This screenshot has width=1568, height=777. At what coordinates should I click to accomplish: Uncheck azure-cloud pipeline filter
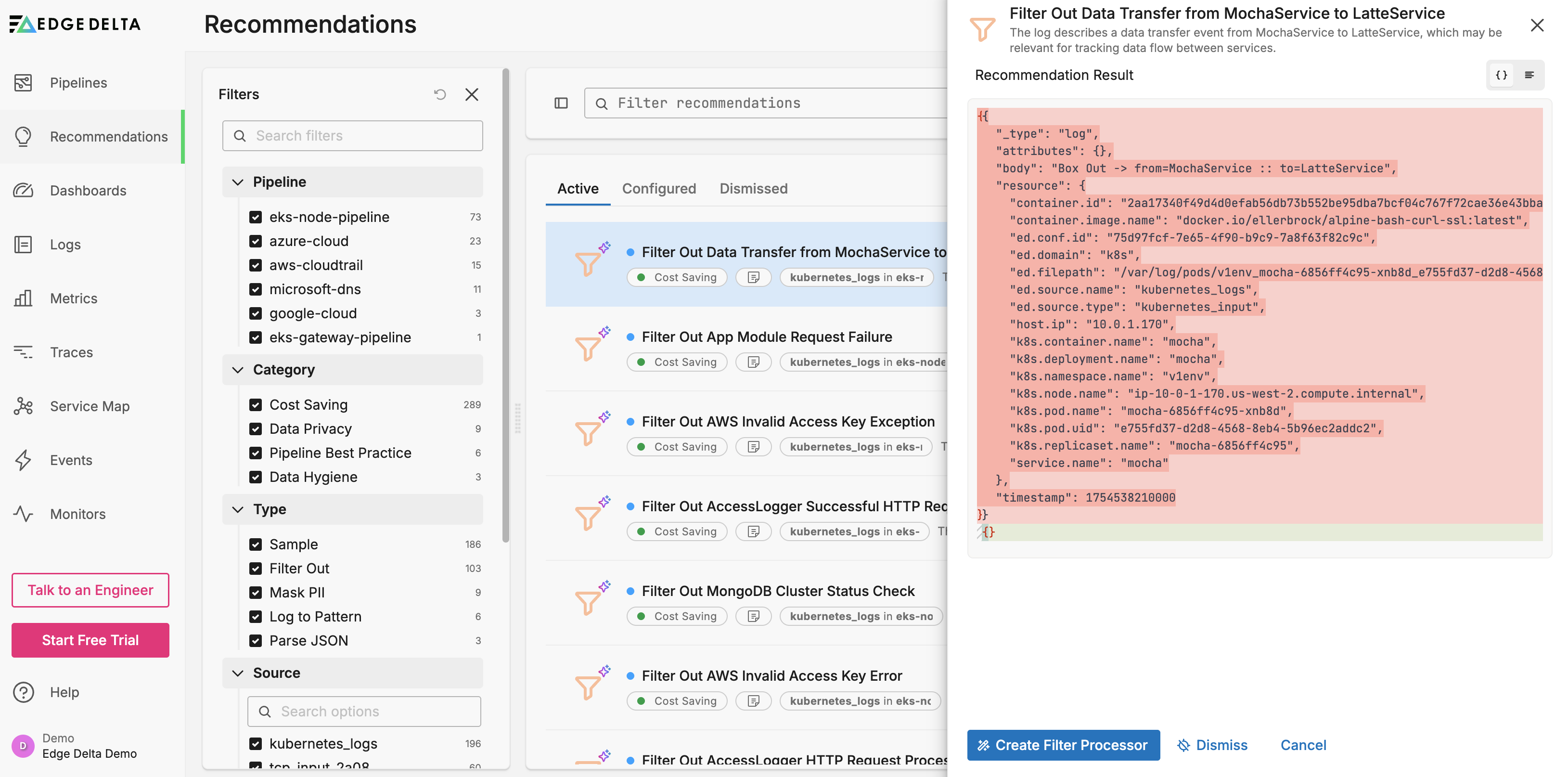[256, 241]
